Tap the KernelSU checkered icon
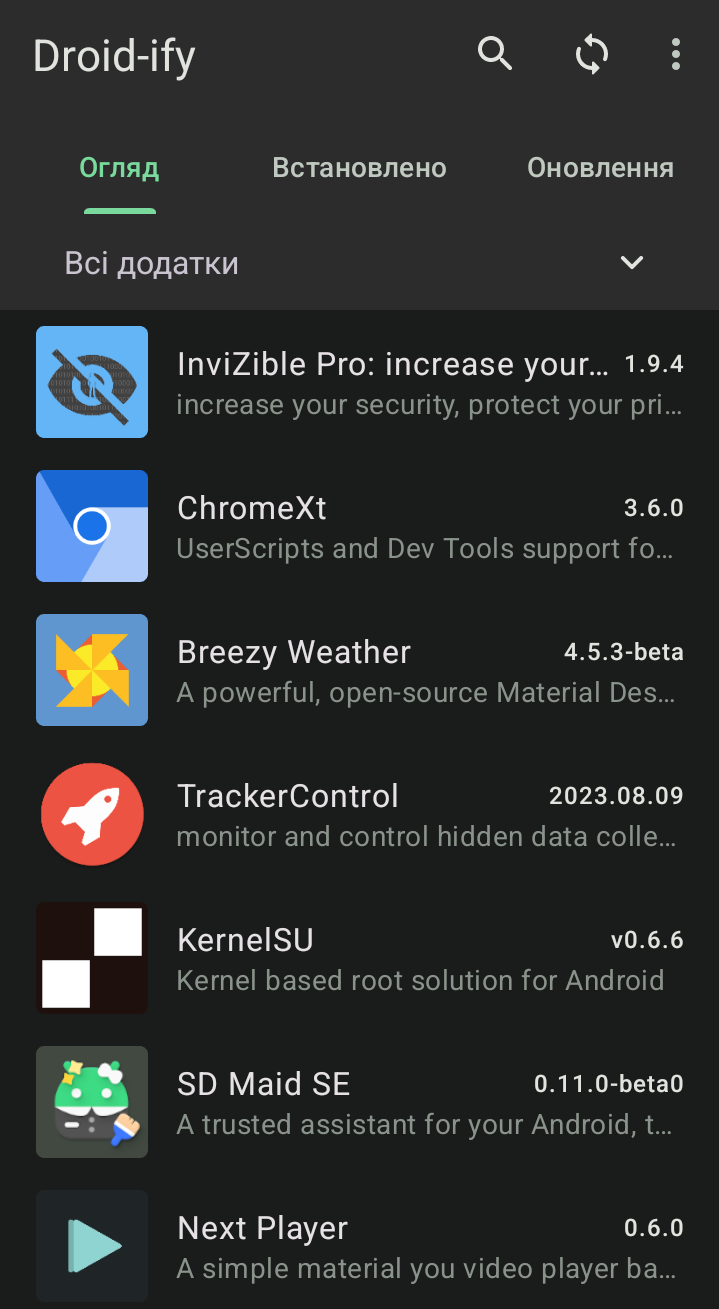The width and height of the screenshot is (719, 1309). (x=92, y=958)
